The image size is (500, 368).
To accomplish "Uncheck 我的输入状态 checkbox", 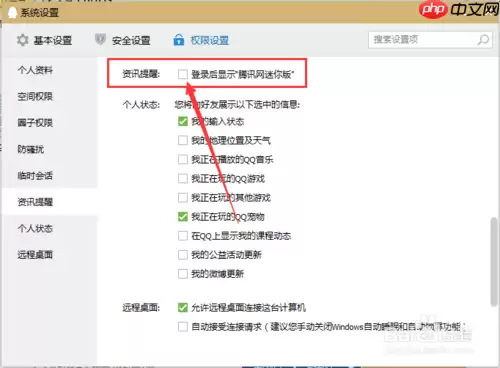I will point(183,121).
